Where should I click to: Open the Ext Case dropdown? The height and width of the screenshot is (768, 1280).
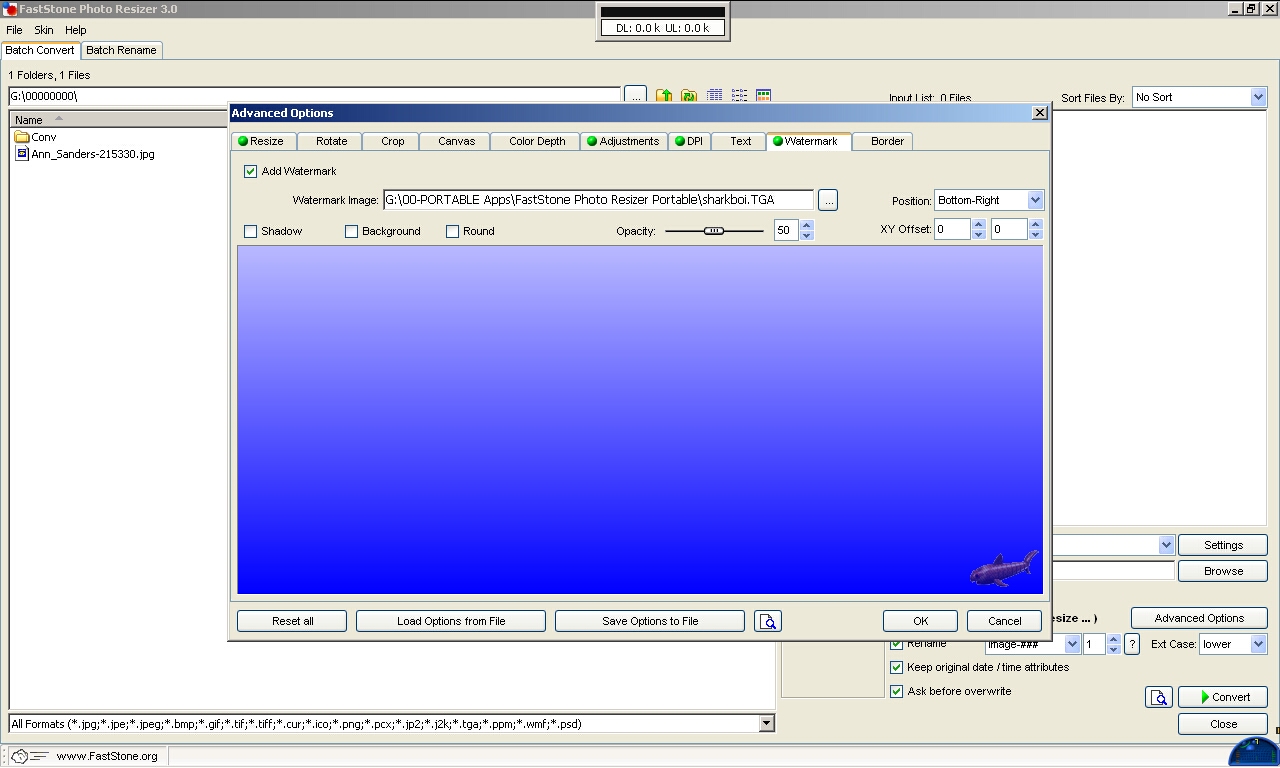pos(1257,644)
